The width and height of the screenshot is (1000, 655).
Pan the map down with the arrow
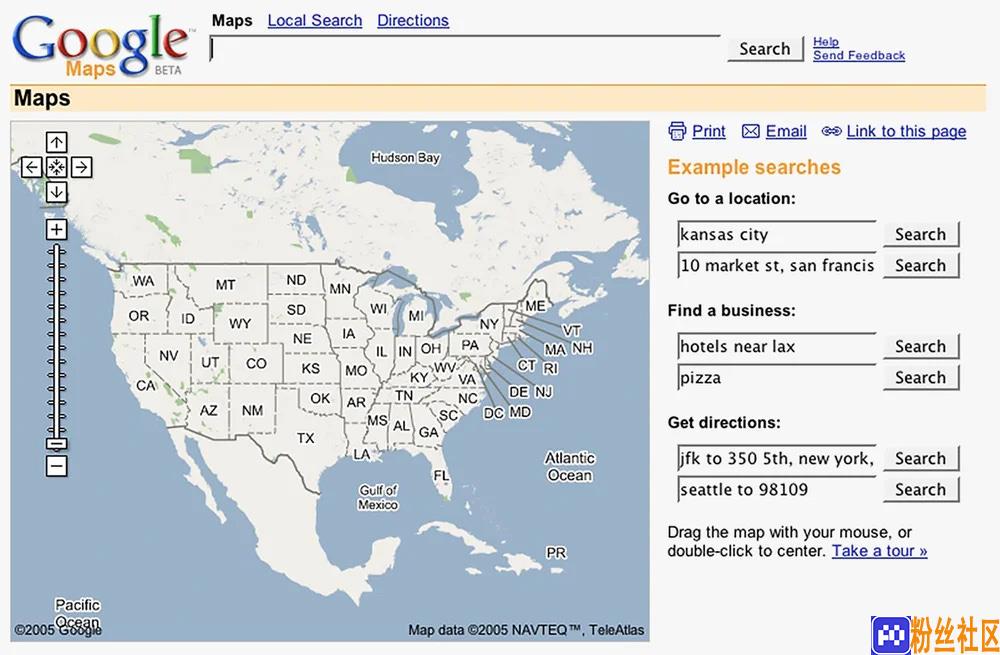click(56, 192)
